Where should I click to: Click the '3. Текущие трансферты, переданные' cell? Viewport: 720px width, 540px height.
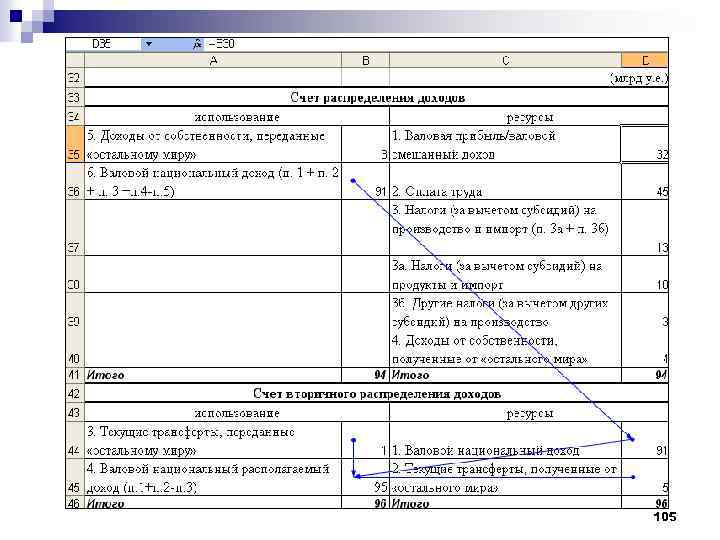tap(213, 440)
